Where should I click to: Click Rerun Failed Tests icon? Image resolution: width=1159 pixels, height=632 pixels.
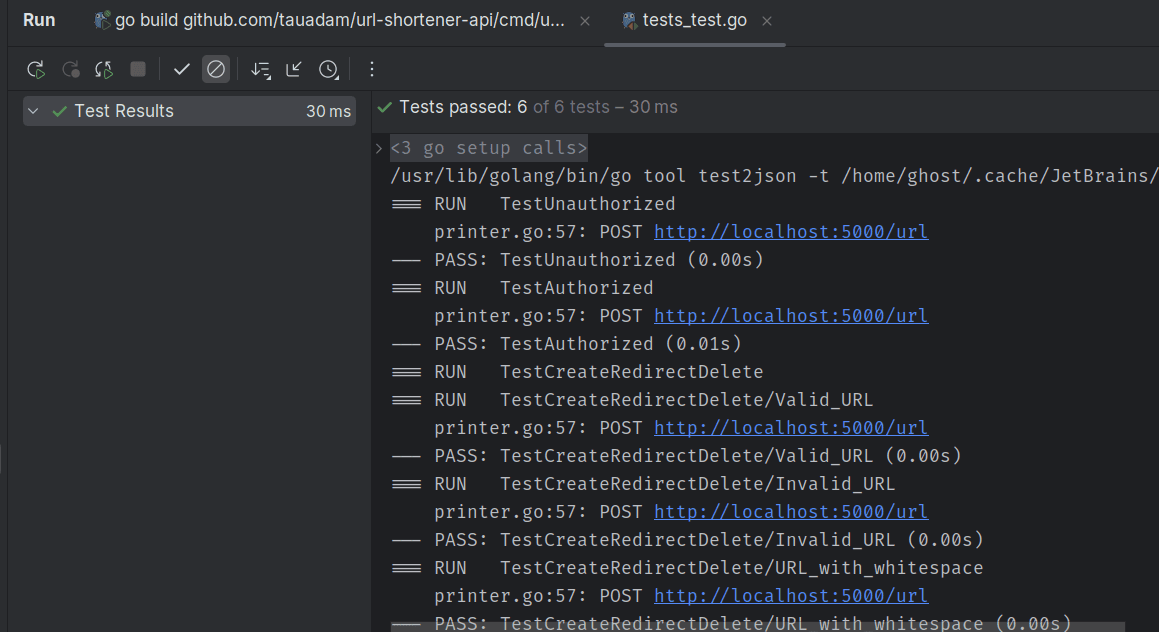tap(71, 69)
